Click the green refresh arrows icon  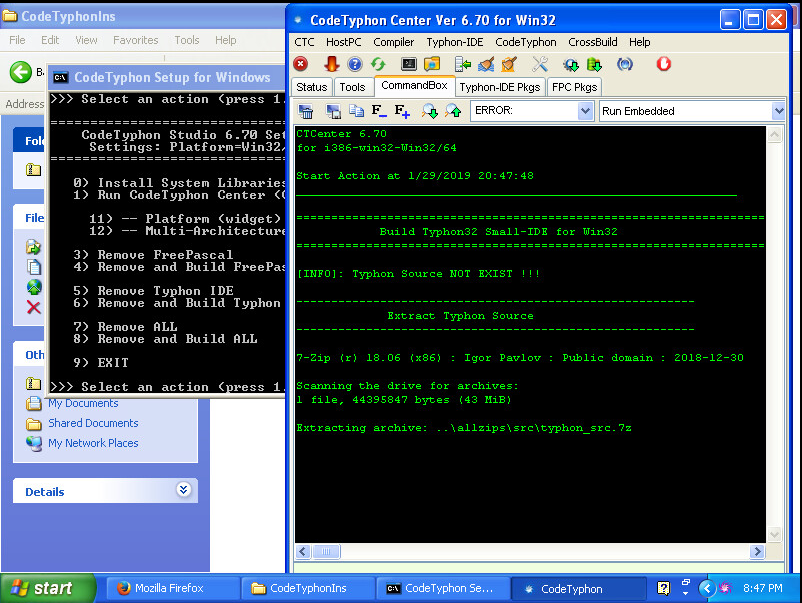pos(378,64)
